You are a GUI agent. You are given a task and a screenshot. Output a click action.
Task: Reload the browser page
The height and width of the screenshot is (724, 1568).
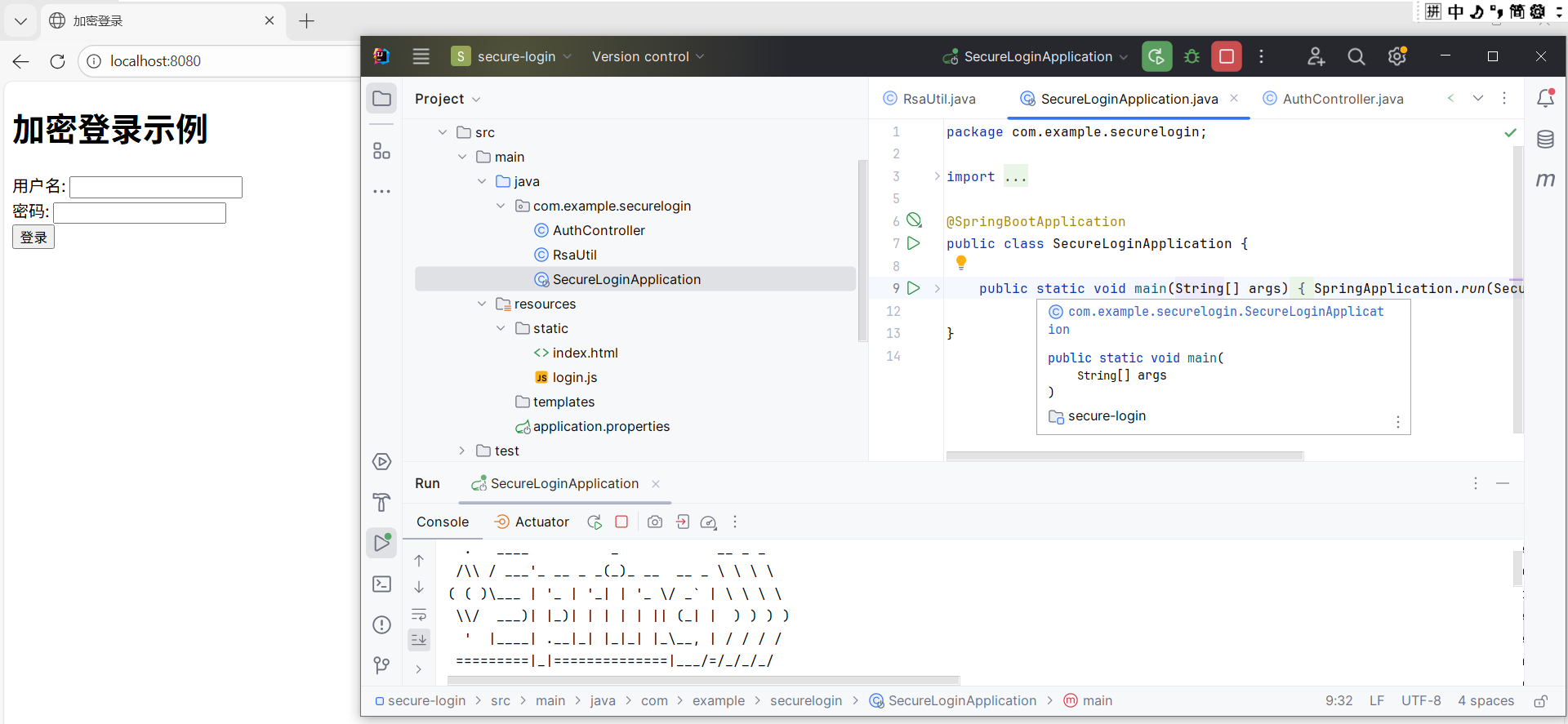(57, 61)
